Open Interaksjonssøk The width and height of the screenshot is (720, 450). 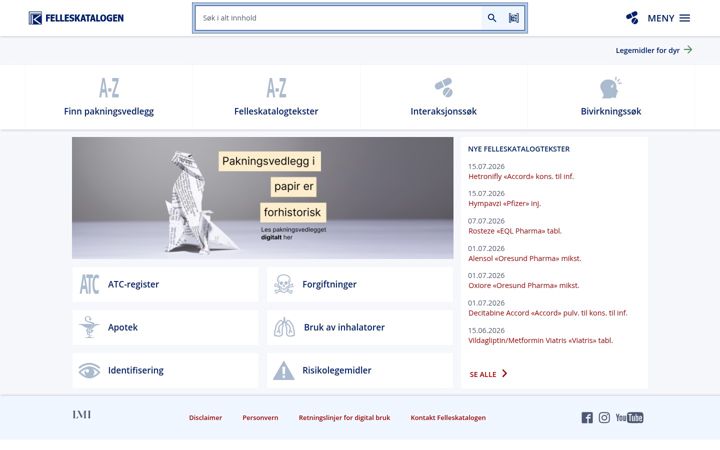tap(444, 111)
